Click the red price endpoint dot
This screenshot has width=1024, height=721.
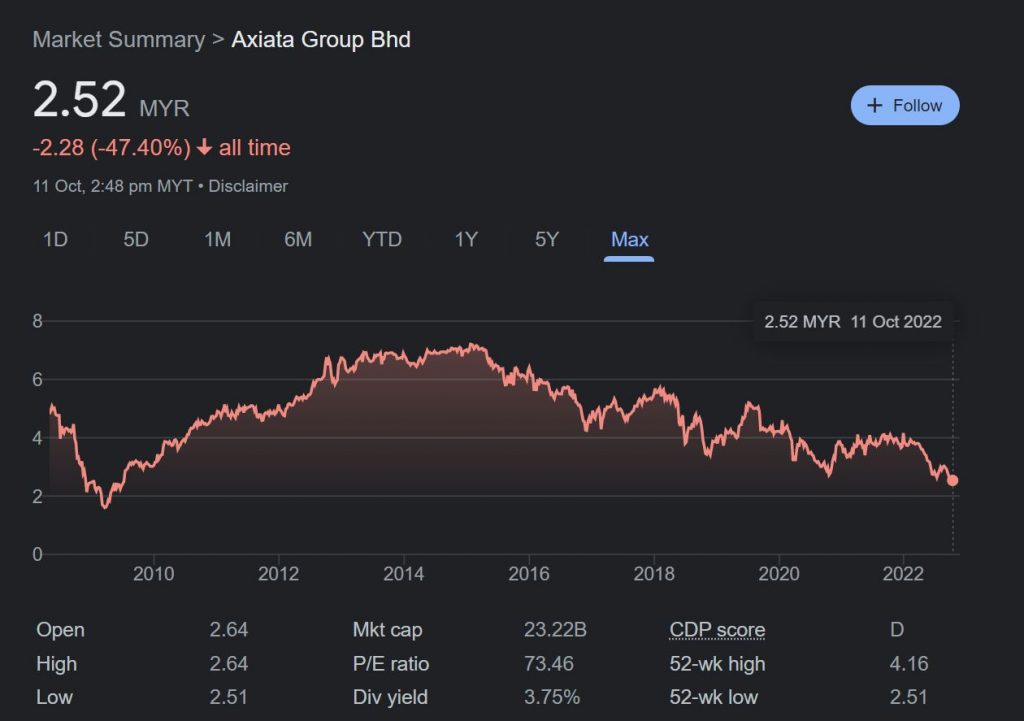[952, 481]
